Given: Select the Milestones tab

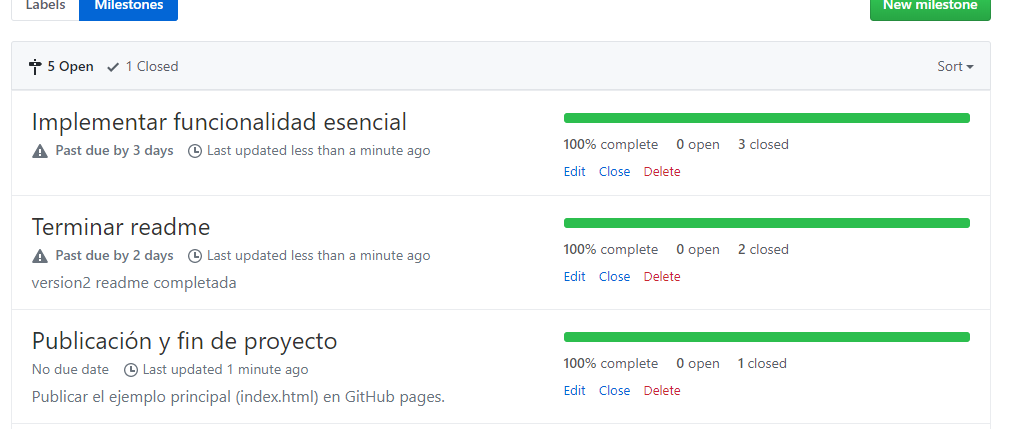Looking at the screenshot, I should coord(128,6).
